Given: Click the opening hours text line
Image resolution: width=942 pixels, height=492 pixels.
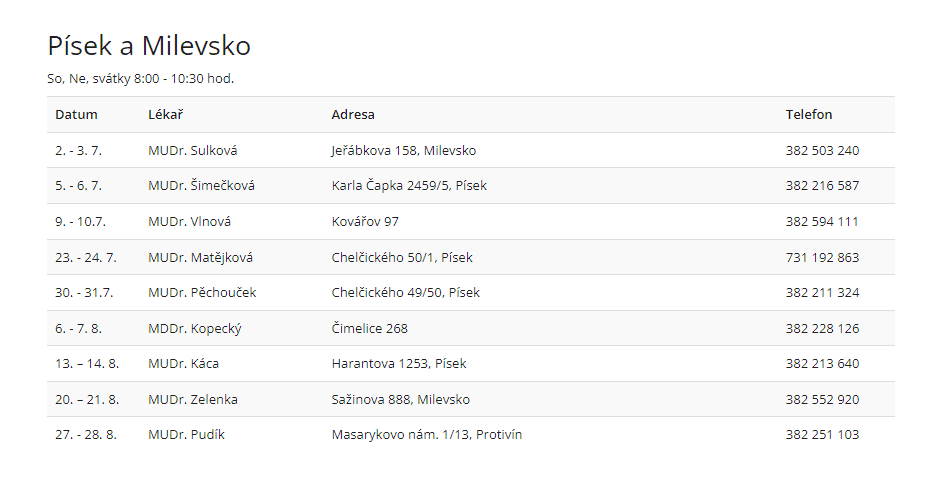Looking at the screenshot, I should click(141, 79).
